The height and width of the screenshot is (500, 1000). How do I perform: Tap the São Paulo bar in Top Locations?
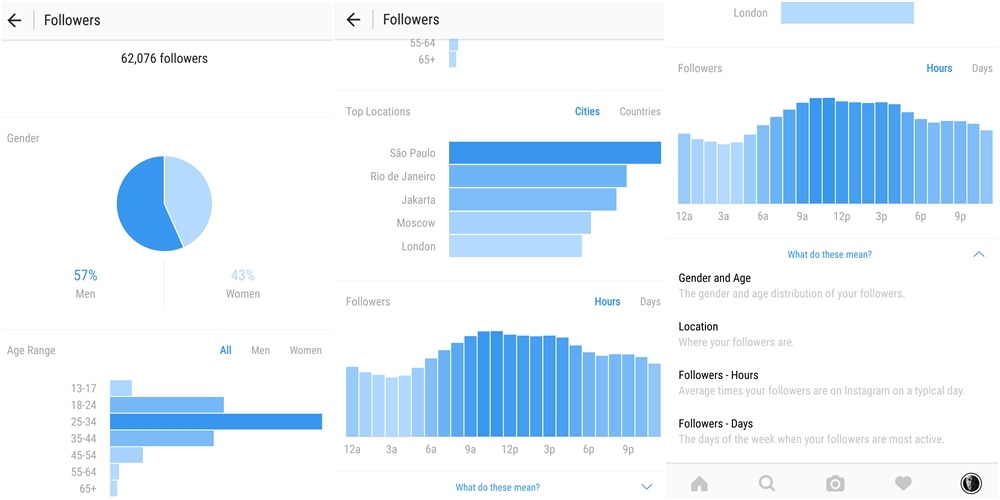[554, 153]
